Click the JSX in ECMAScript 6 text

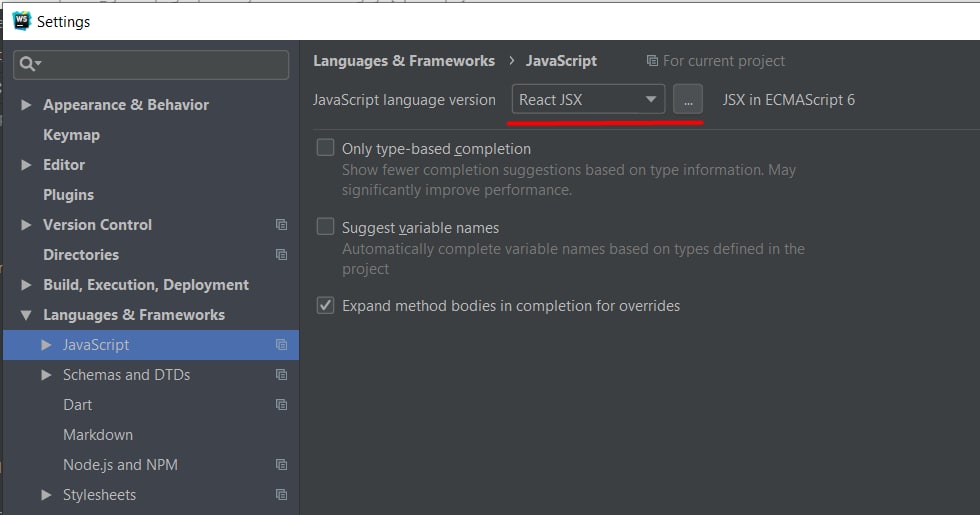788,99
